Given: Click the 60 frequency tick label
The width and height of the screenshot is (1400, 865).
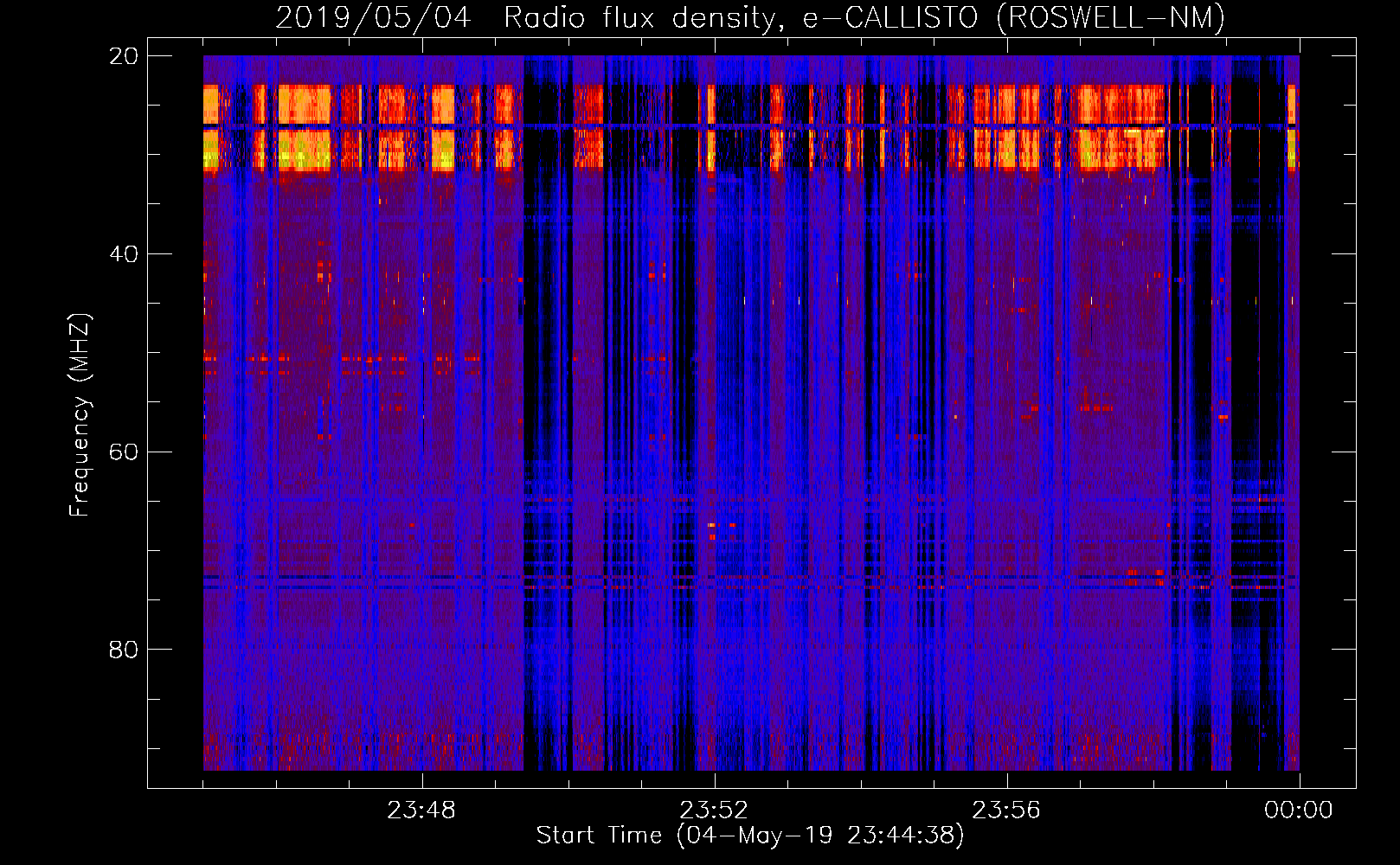Looking at the screenshot, I should [124, 452].
